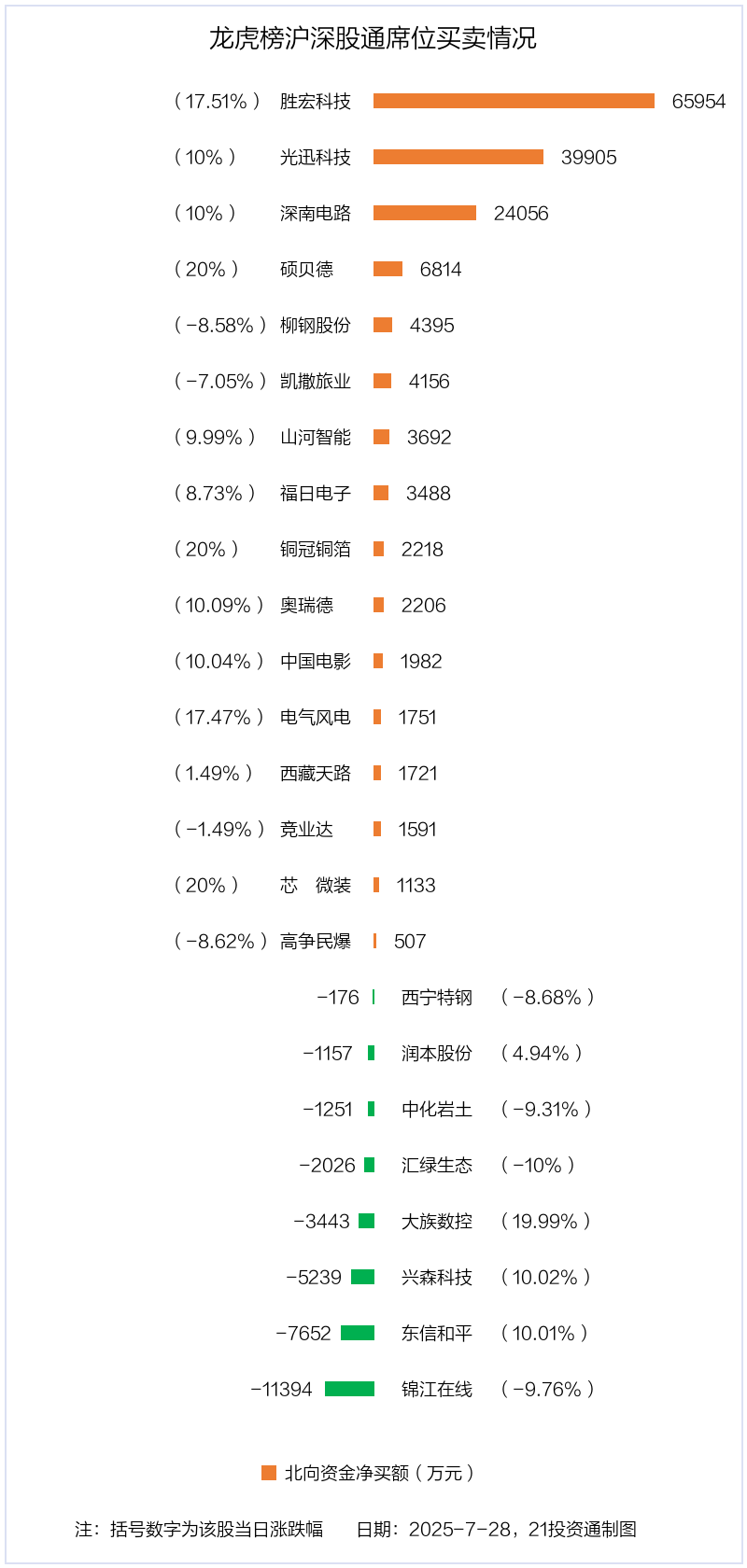
Task: Click the 深南电路 orange bar
Action: [424, 213]
